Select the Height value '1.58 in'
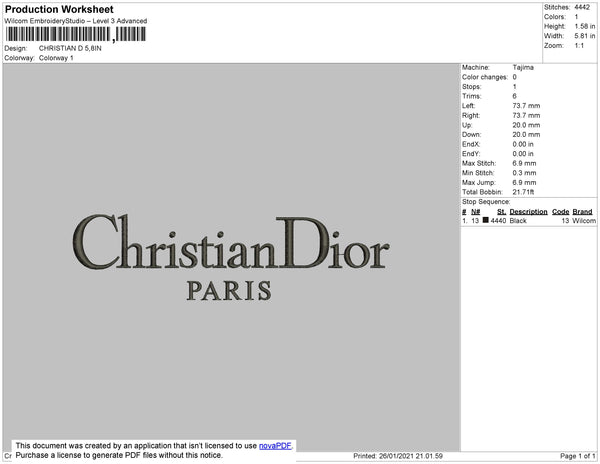This screenshot has width=600, height=464. pos(584,26)
